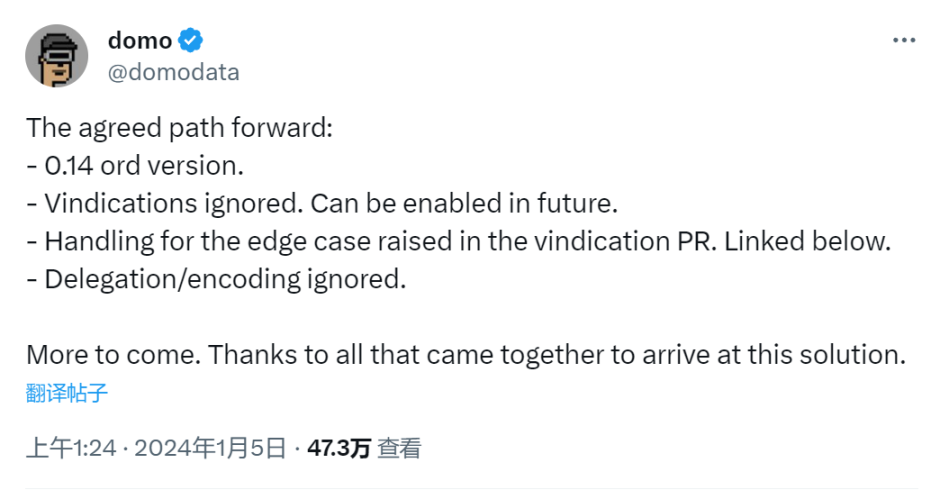Image resolution: width=940 pixels, height=490 pixels.
Task: Click the words 'vindication PR' in the post
Action: pyautogui.click(x=625, y=241)
